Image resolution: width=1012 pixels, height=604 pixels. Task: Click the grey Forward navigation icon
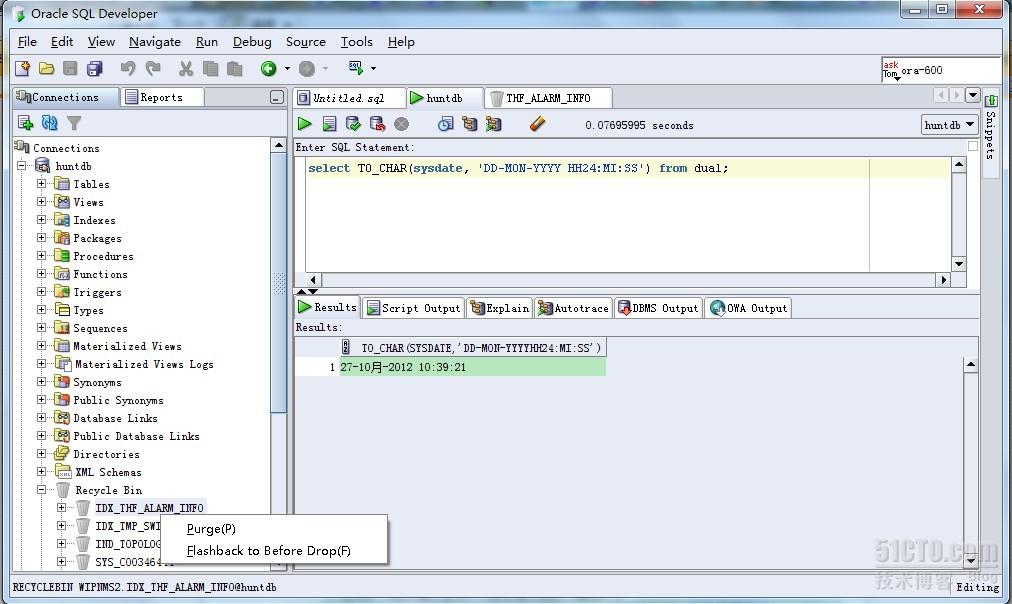(307, 68)
